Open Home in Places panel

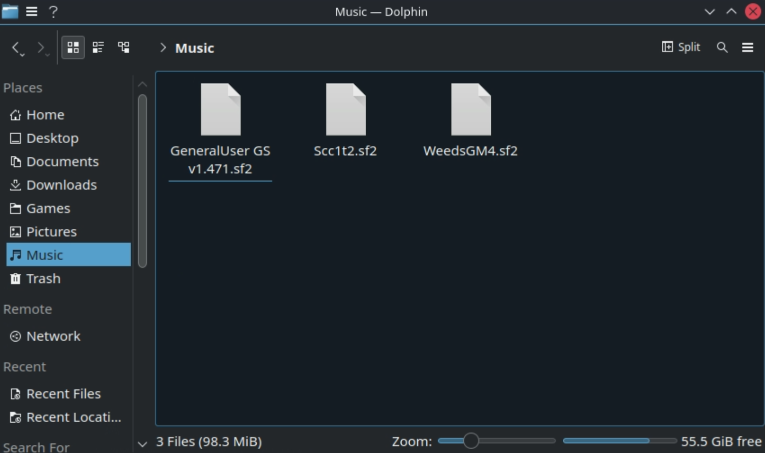tap(68, 115)
